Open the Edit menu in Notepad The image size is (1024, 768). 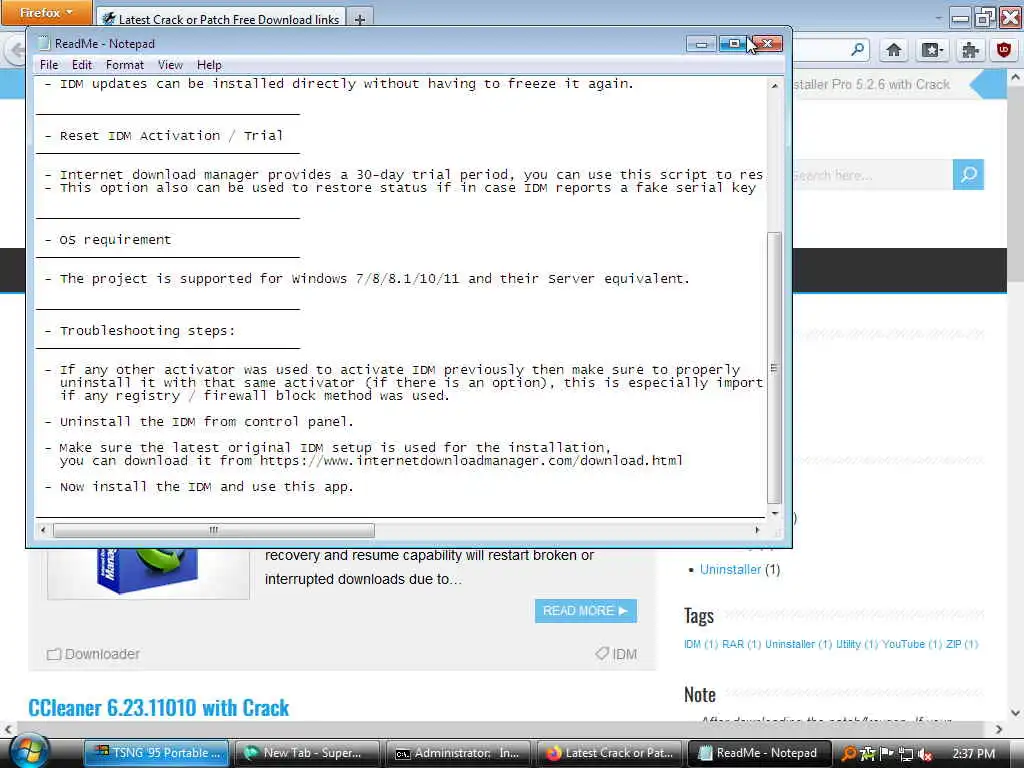pyautogui.click(x=82, y=65)
